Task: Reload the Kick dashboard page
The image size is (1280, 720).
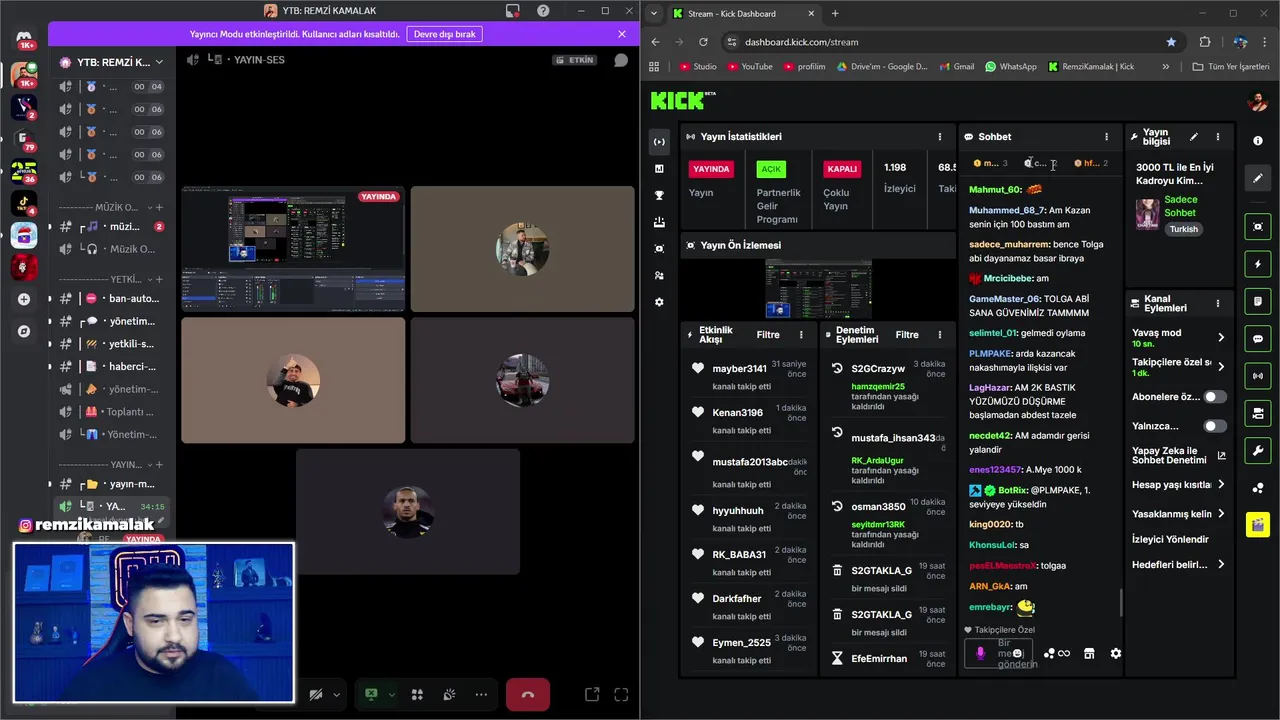Action: (703, 42)
